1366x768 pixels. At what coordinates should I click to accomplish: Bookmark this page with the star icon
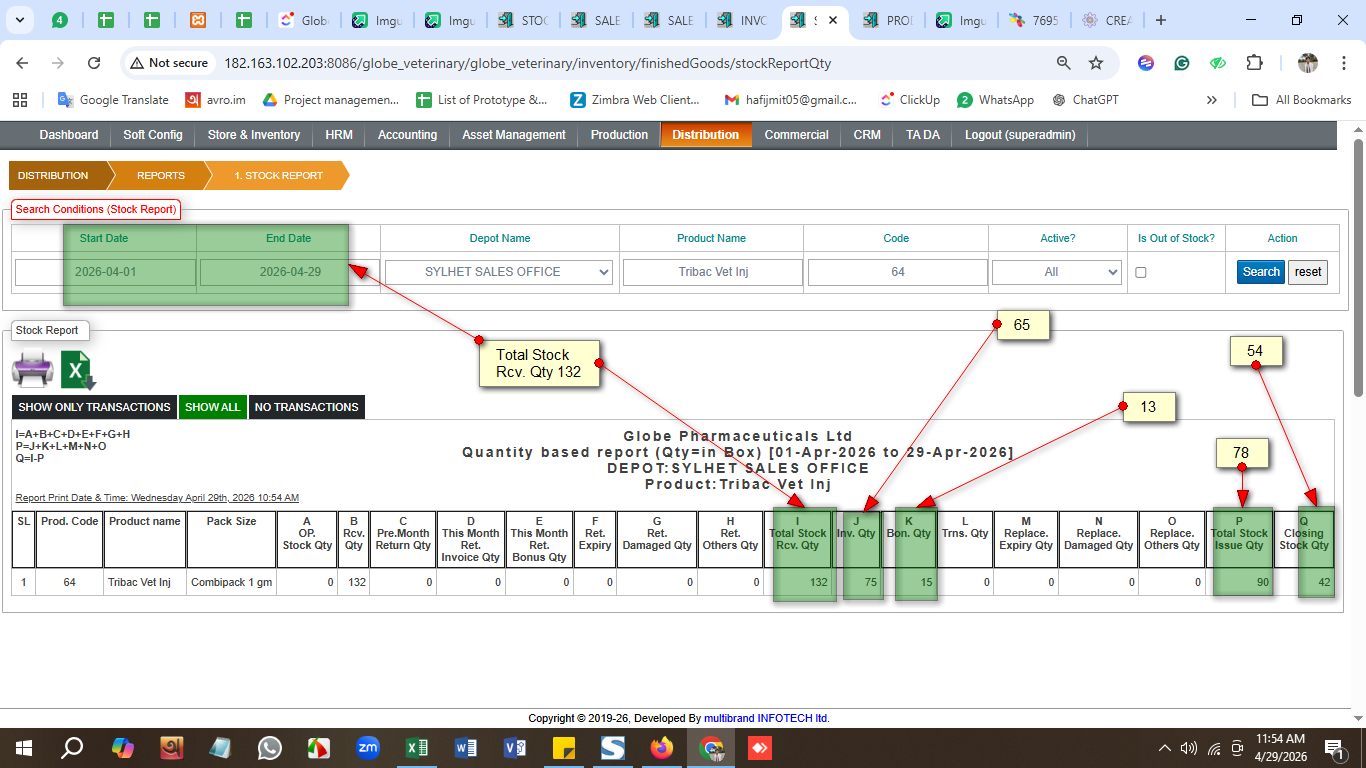1096,63
